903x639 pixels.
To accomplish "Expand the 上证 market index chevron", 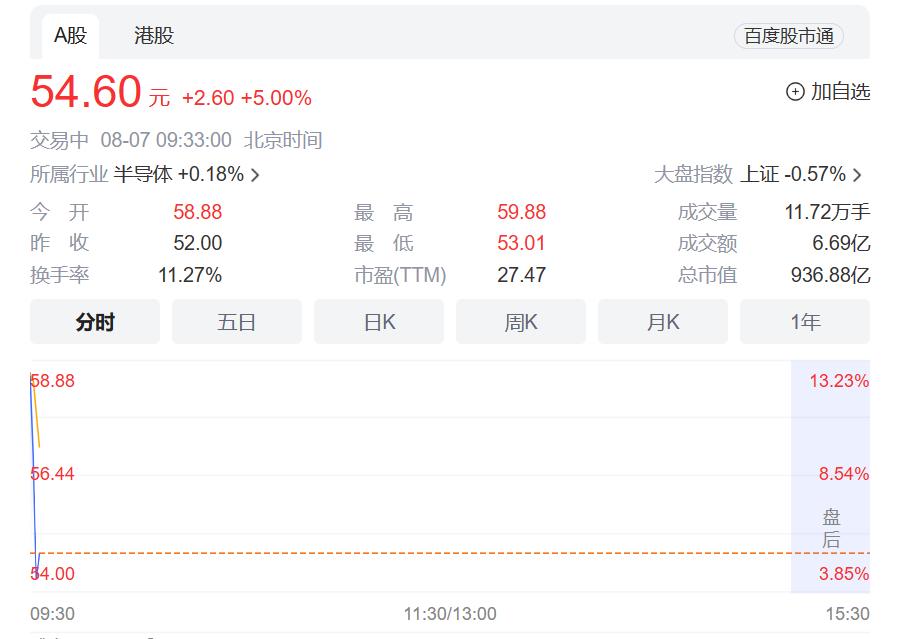I will [857, 175].
